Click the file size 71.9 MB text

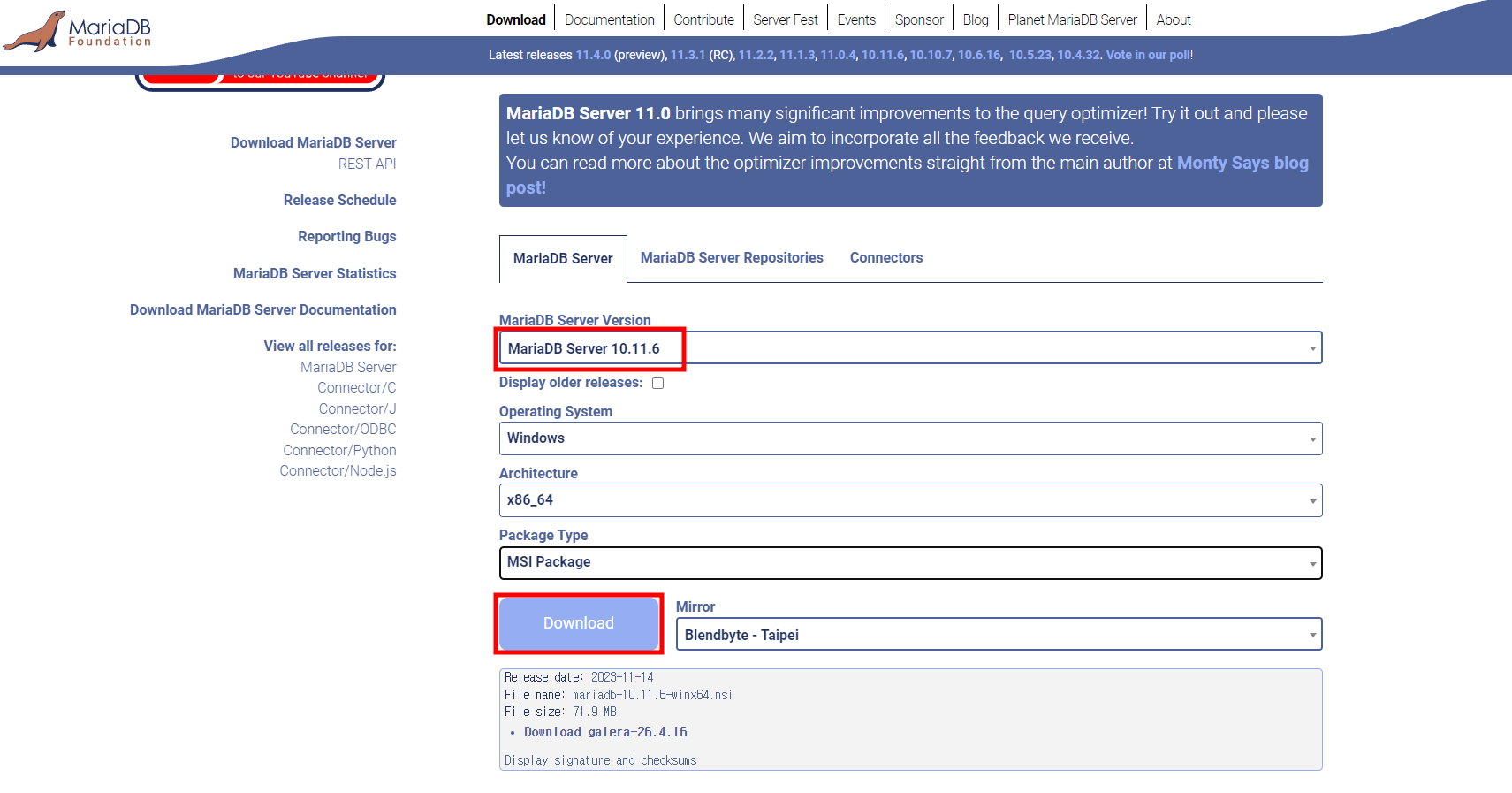[595, 712]
